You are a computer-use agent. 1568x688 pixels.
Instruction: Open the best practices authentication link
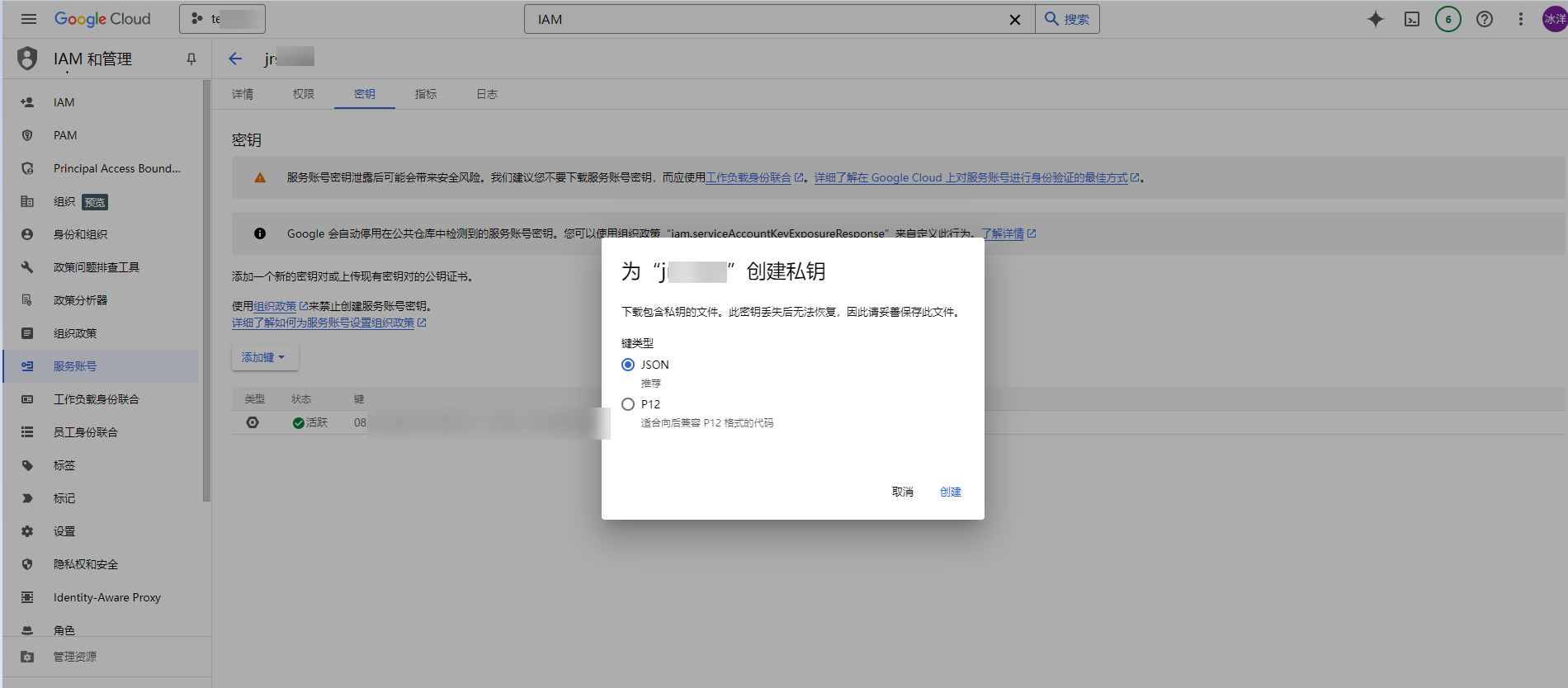coord(976,177)
